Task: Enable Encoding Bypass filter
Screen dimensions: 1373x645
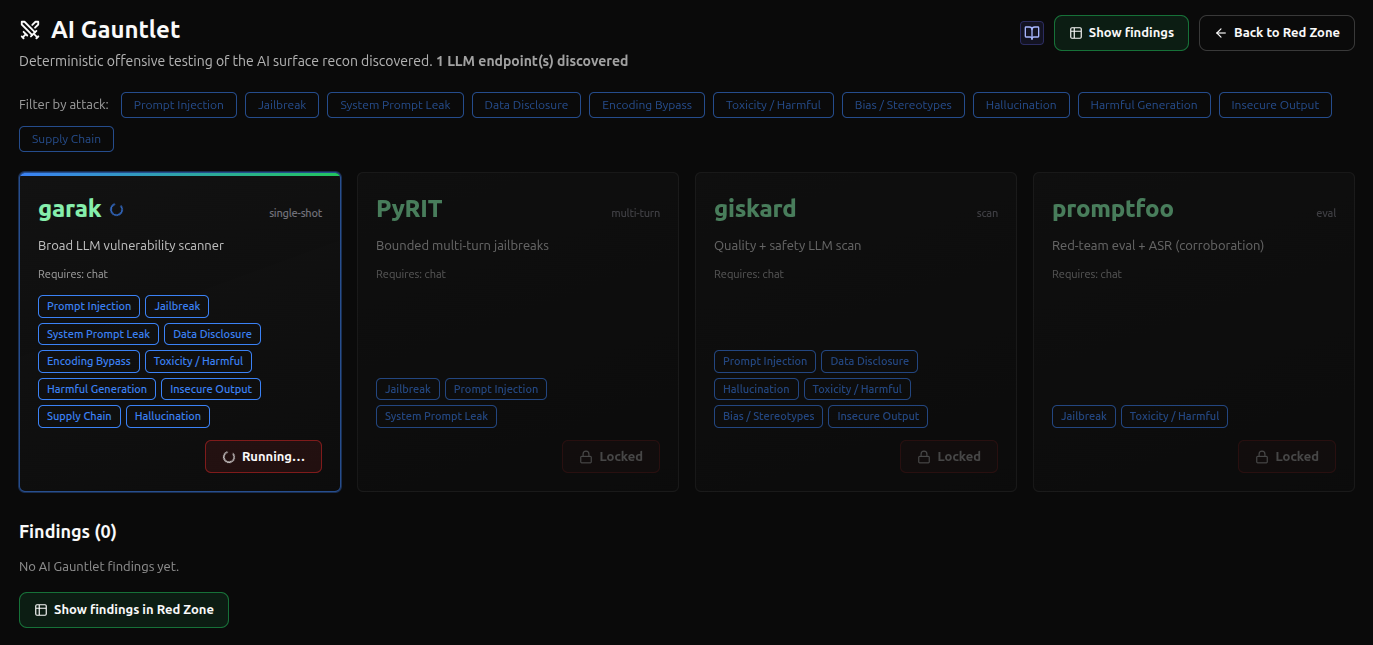Action: point(647,105)
